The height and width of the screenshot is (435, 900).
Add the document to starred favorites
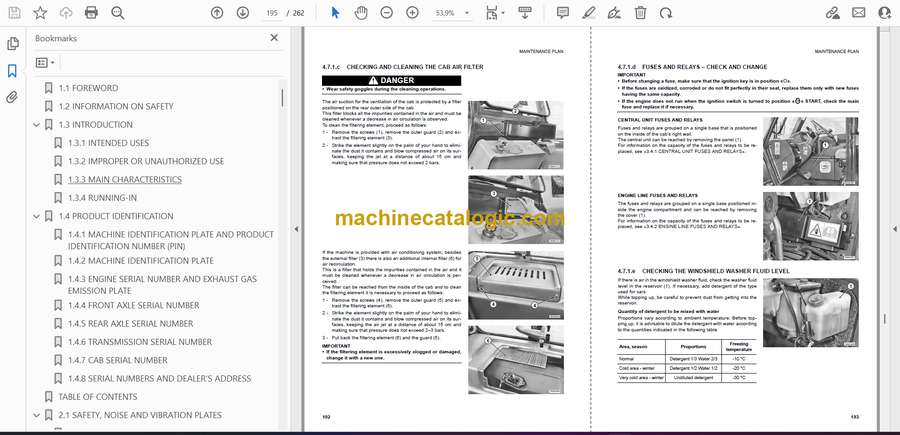40,13
